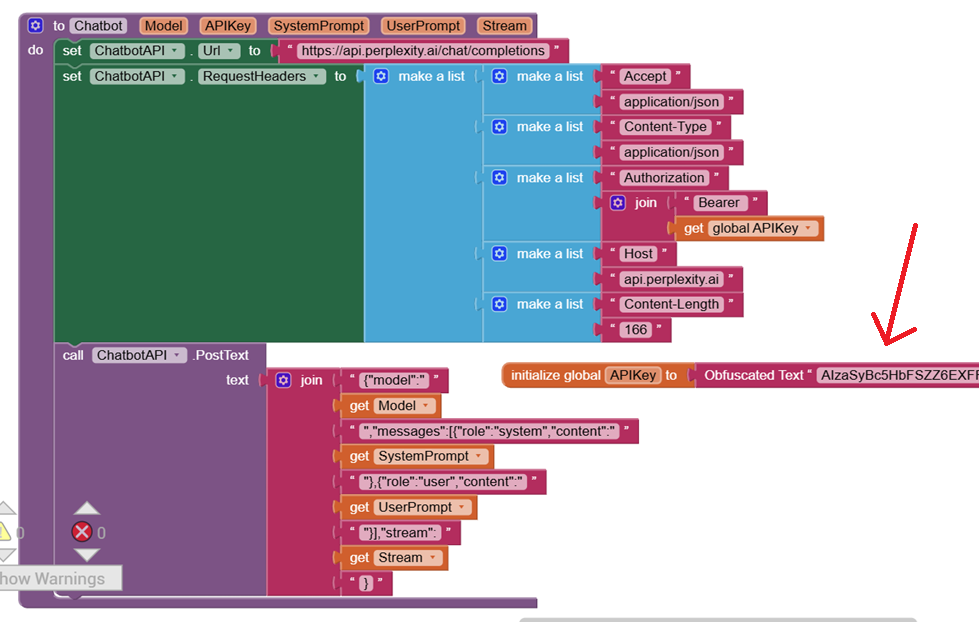Edit the Host text block
Image resolution: width=979 pixels, height=633 pixels.
pos(638,253)
